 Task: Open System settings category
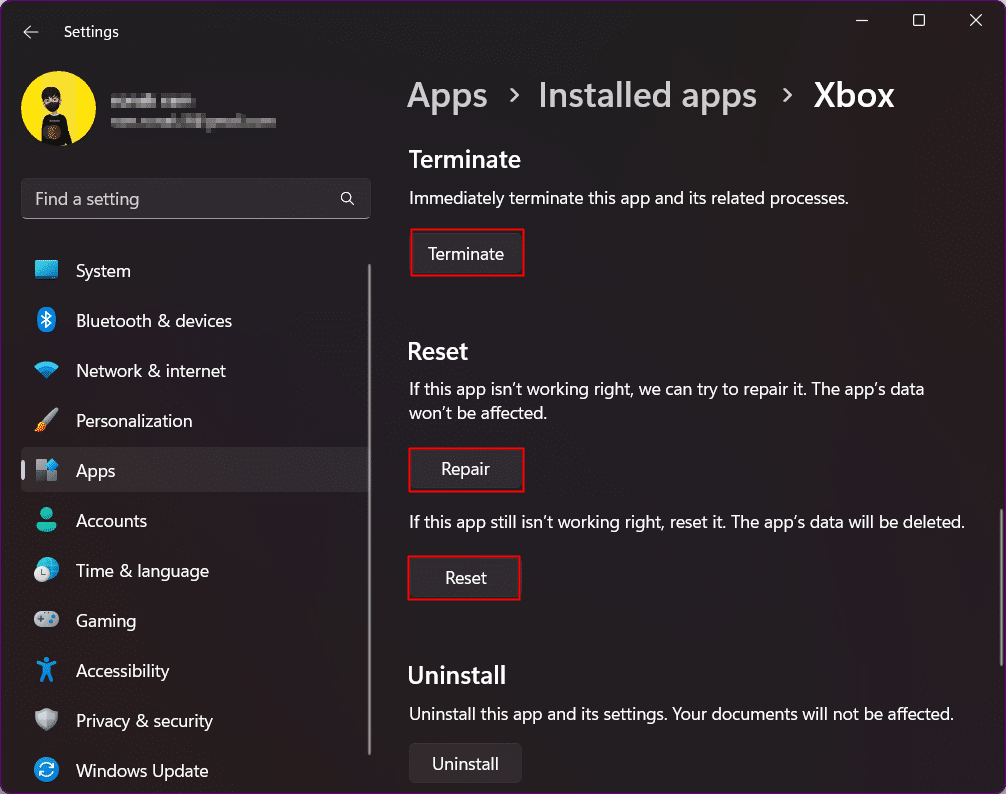195,271
